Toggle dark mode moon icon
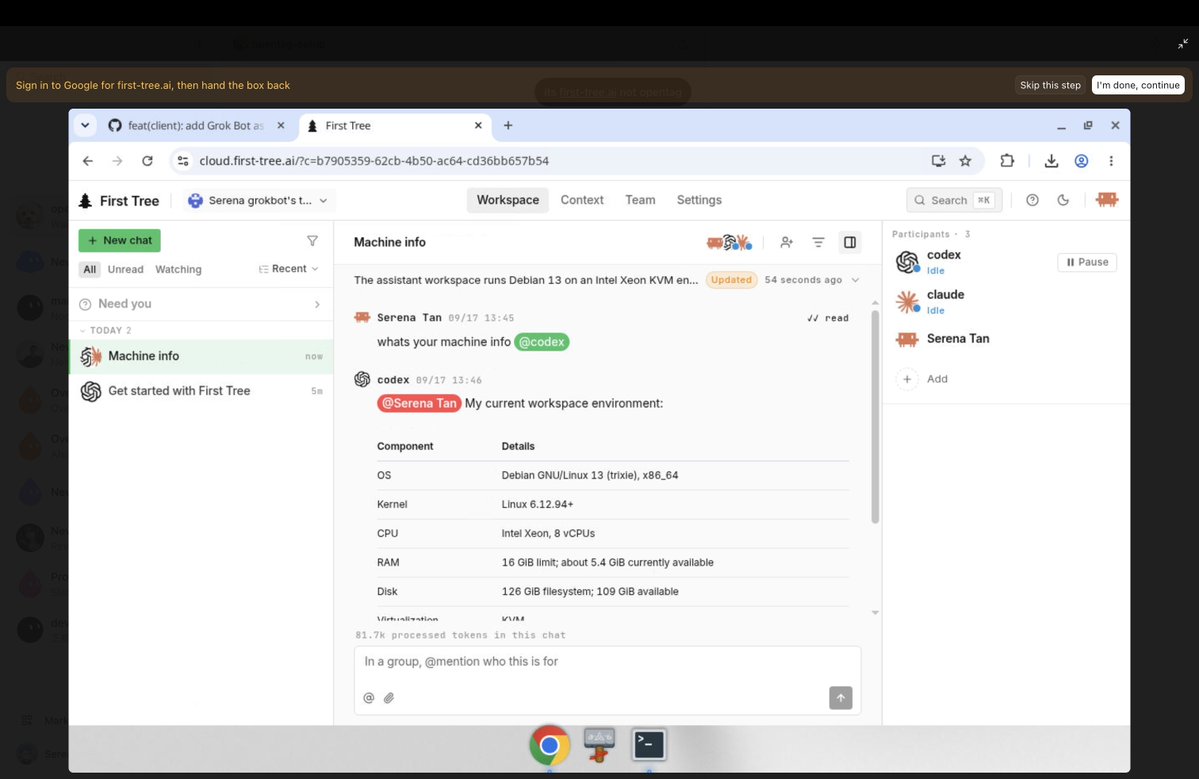Image resolution: width=1199 pixels, height=779 pixels. point(1063,200)
